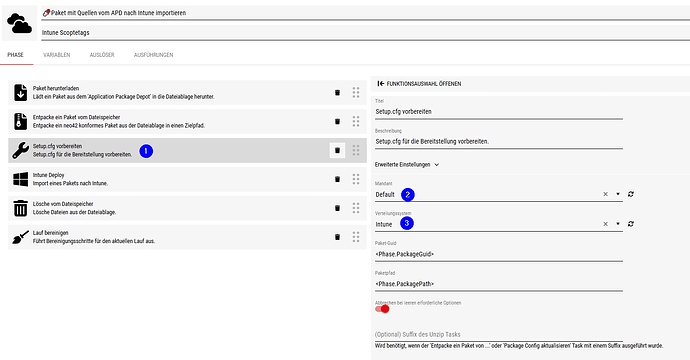Switch to the VARIABLEN tab
Viewport: 690px width, 360px height.
[56, 55]
